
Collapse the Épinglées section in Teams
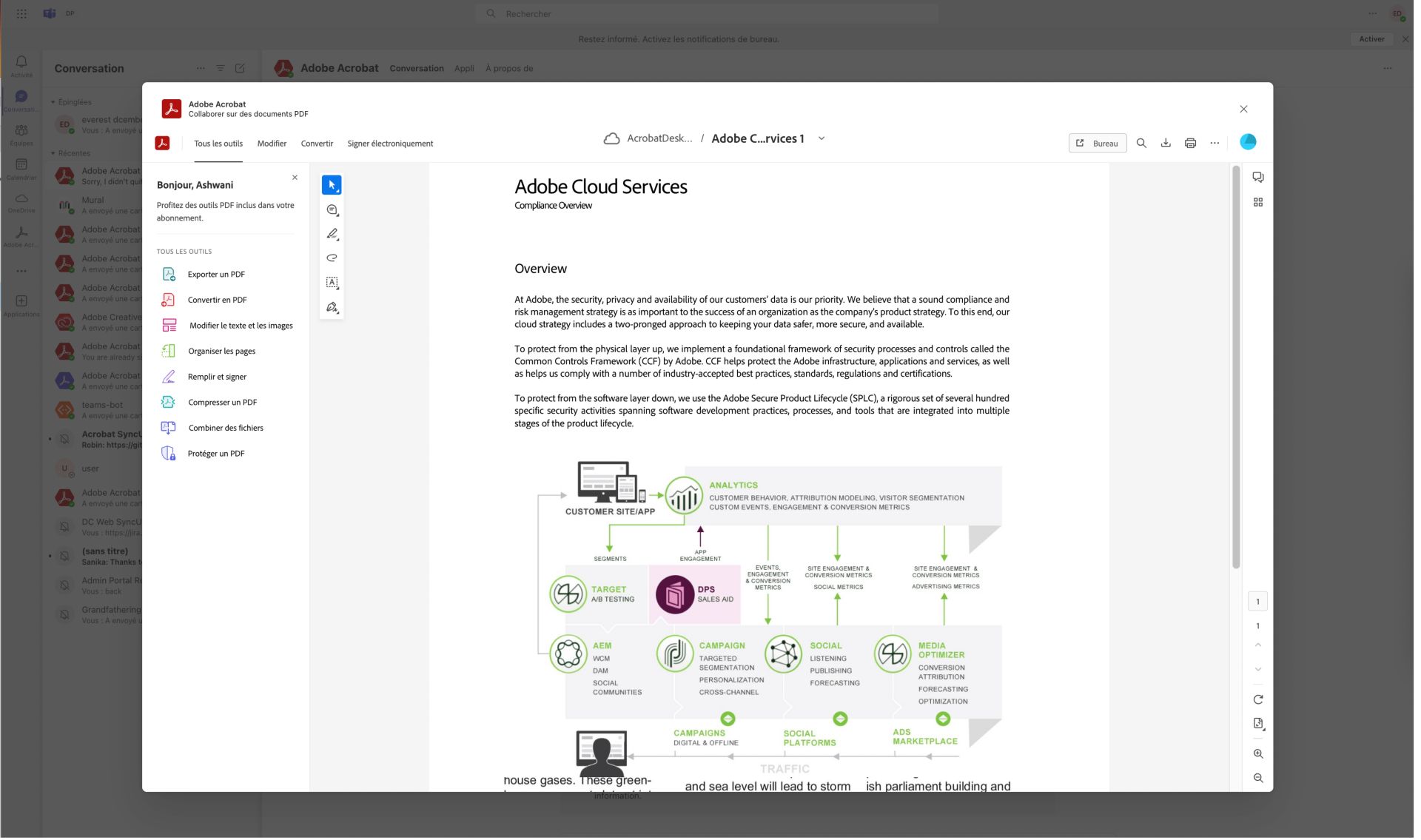point(53,103)
